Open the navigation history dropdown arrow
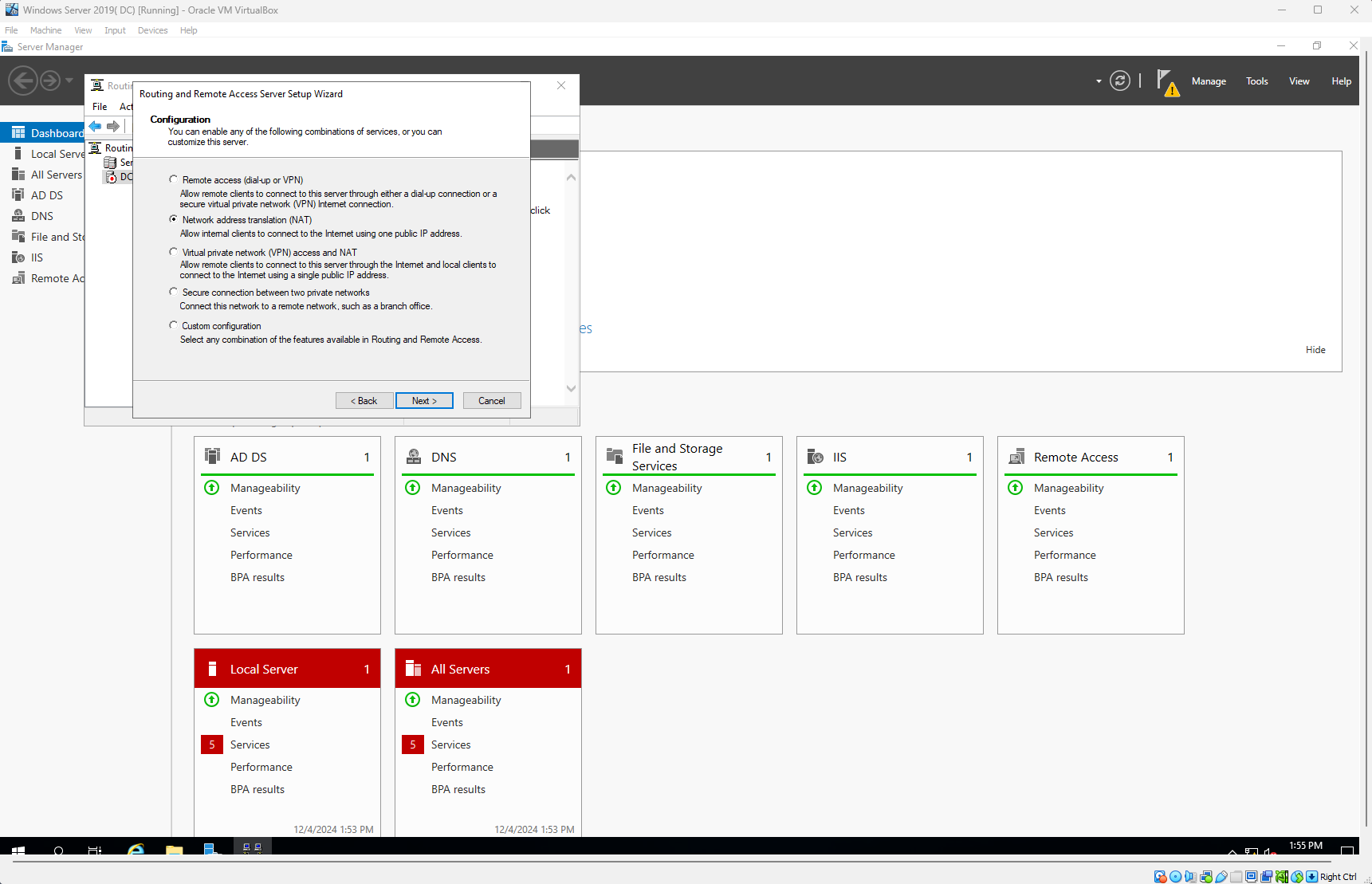 click(69, 81)
